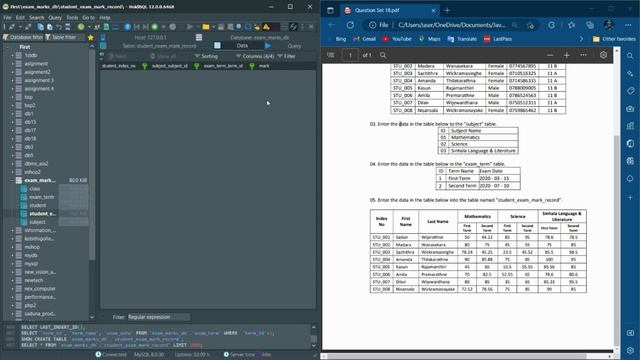Viewport: 640px width, 360px height.
Task: Click the mark column header
Action: pos(264,66)
